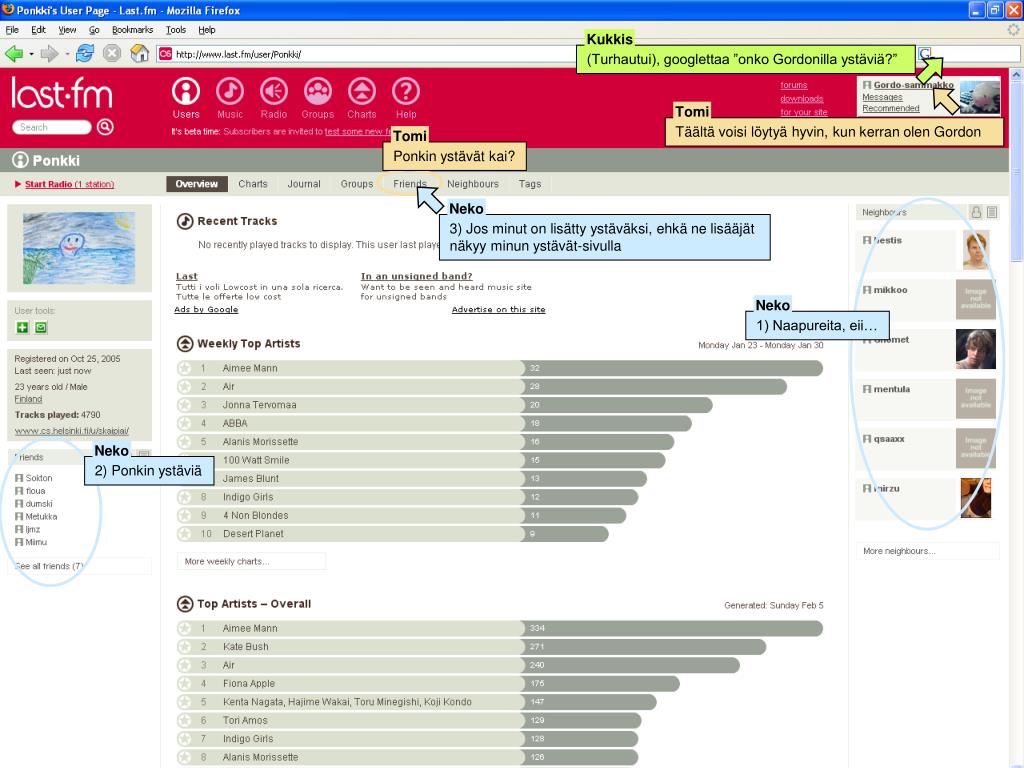This screenshot has height=768, width=1024.
Task: Click the Firefox Back arrow button
Action: (14, 54)
